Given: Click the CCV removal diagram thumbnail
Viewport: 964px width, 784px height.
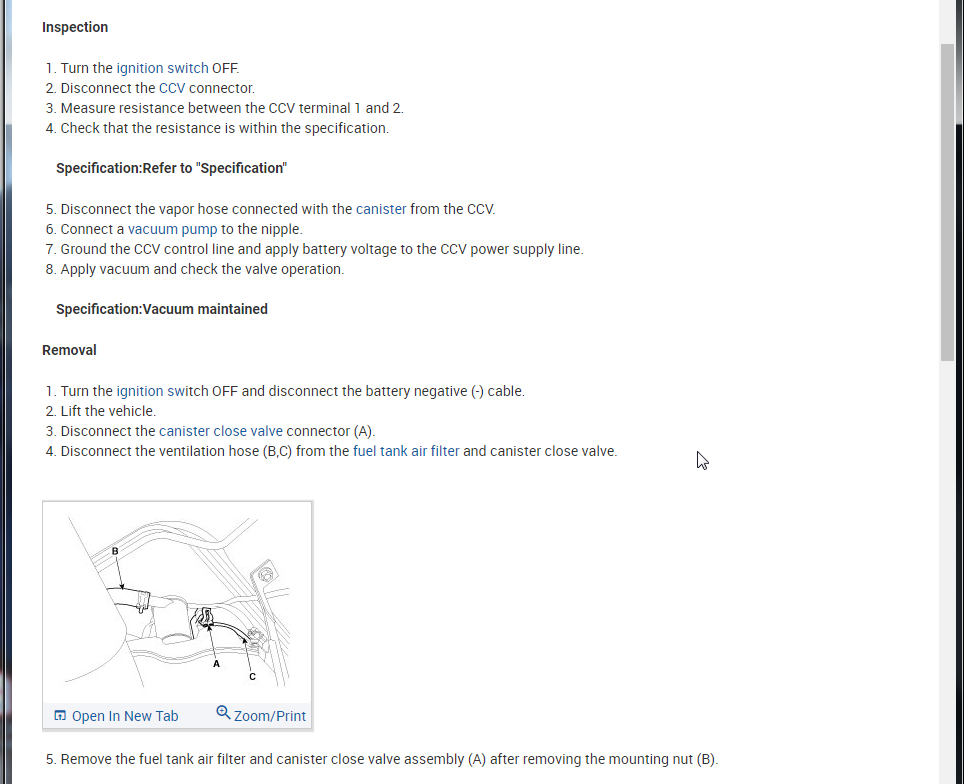Looking at the screenshot, I should [177, 600].
